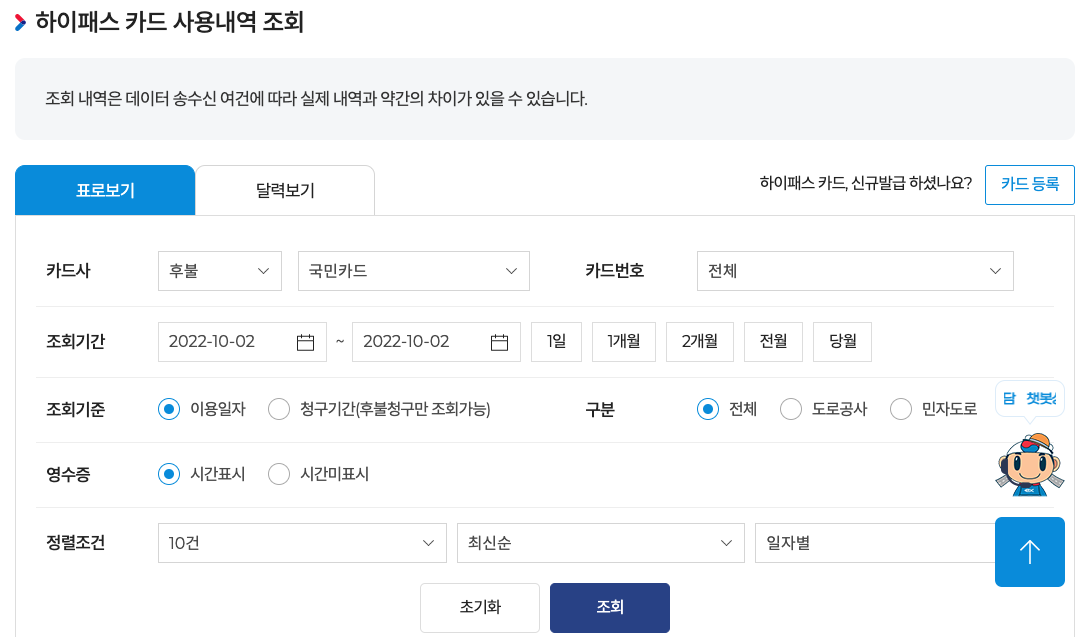Enable 시간미표시 for receipts

pyautogui.click(x=278, y=474)
